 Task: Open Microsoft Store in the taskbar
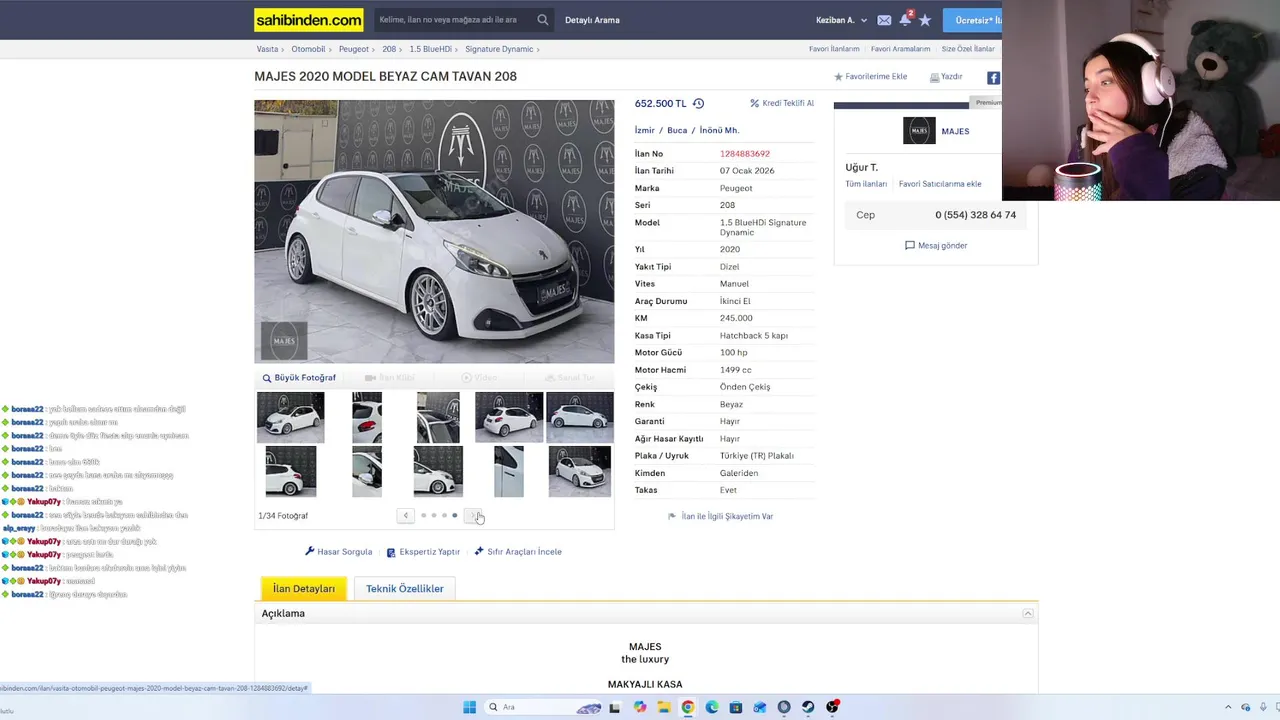point(736,707)
